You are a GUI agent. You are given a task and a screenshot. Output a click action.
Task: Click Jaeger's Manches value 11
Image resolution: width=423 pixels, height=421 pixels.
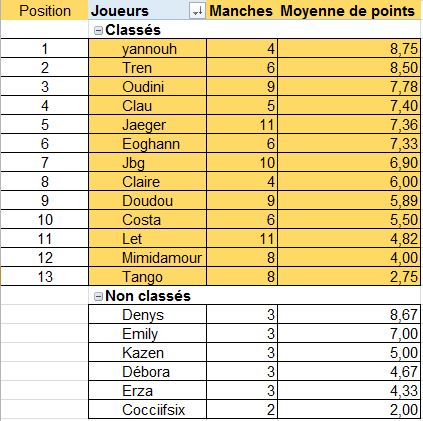pyautogui.click(x=242, y=125)
